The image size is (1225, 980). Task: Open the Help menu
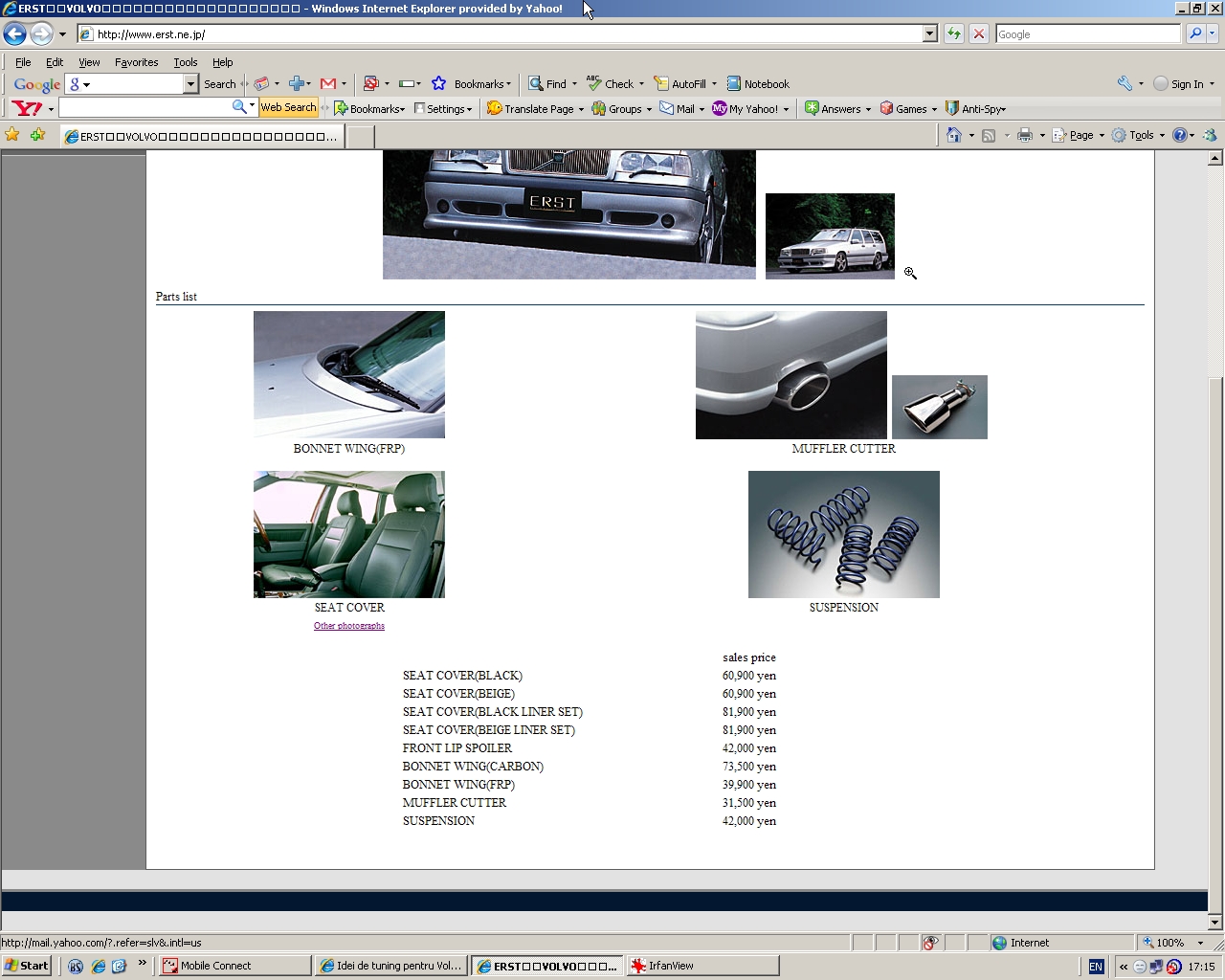(x=223, y=62)
